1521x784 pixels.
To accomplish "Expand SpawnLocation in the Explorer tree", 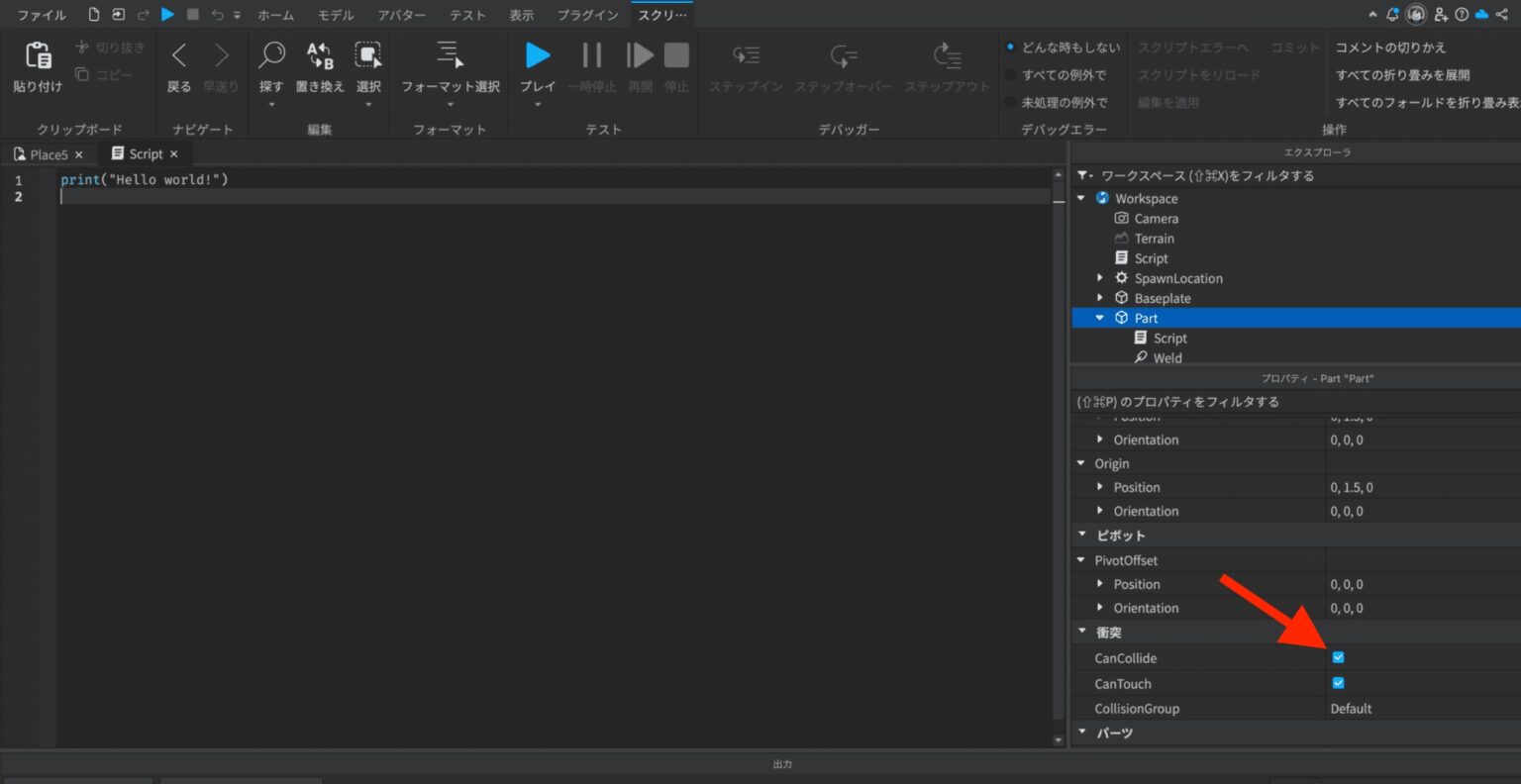I will [1100, 278].
